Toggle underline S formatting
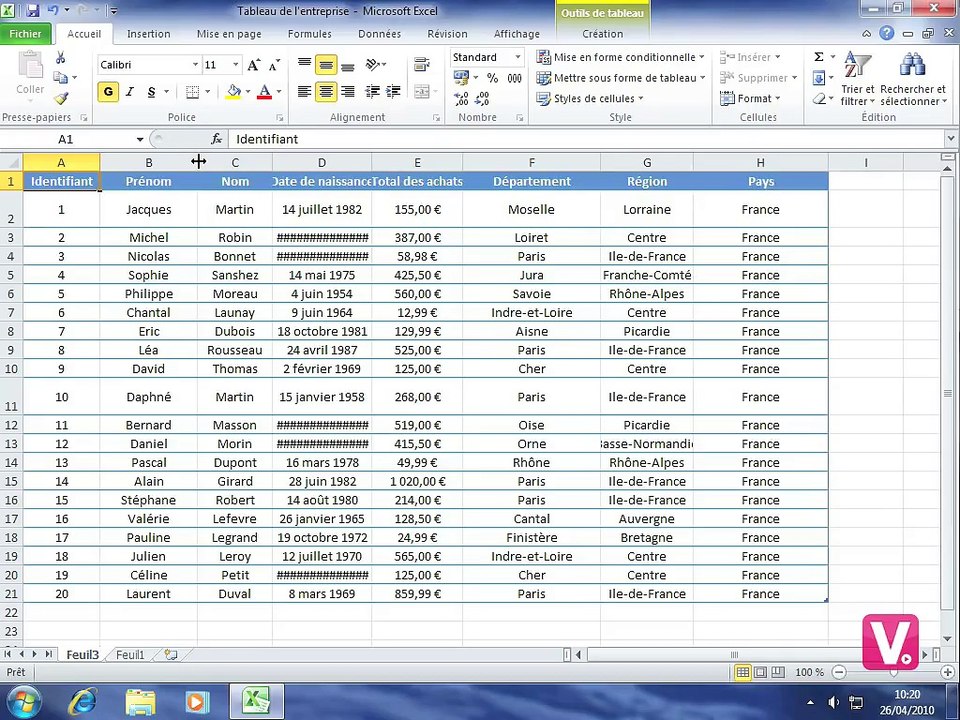960x720 pixels. coord(151,92)
